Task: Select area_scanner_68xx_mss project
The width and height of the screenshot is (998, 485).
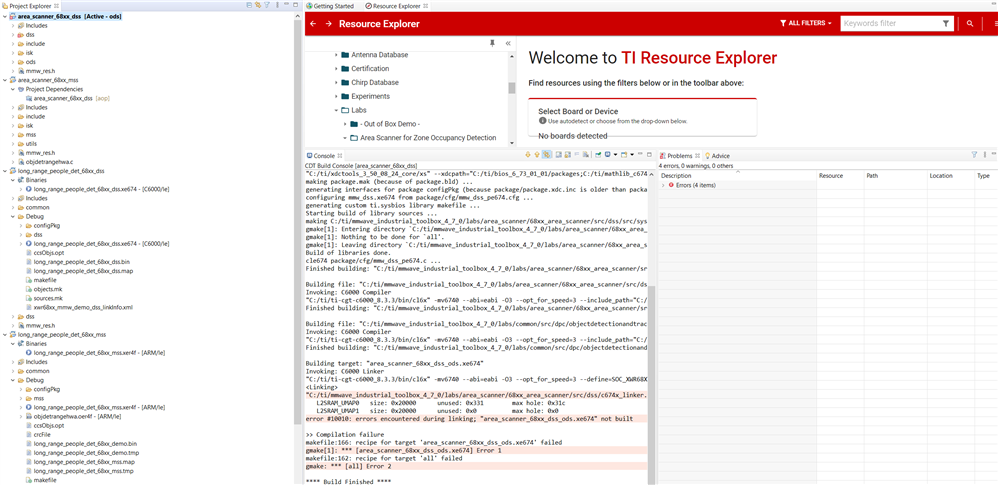Action: pyautogui.click(x=47, y=80)
